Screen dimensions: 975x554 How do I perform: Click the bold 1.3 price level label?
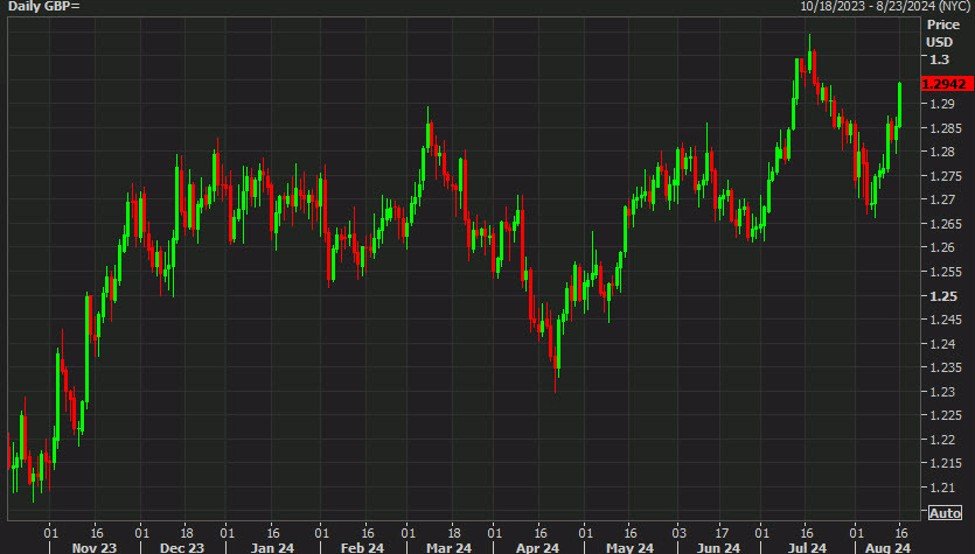[938, 59]
